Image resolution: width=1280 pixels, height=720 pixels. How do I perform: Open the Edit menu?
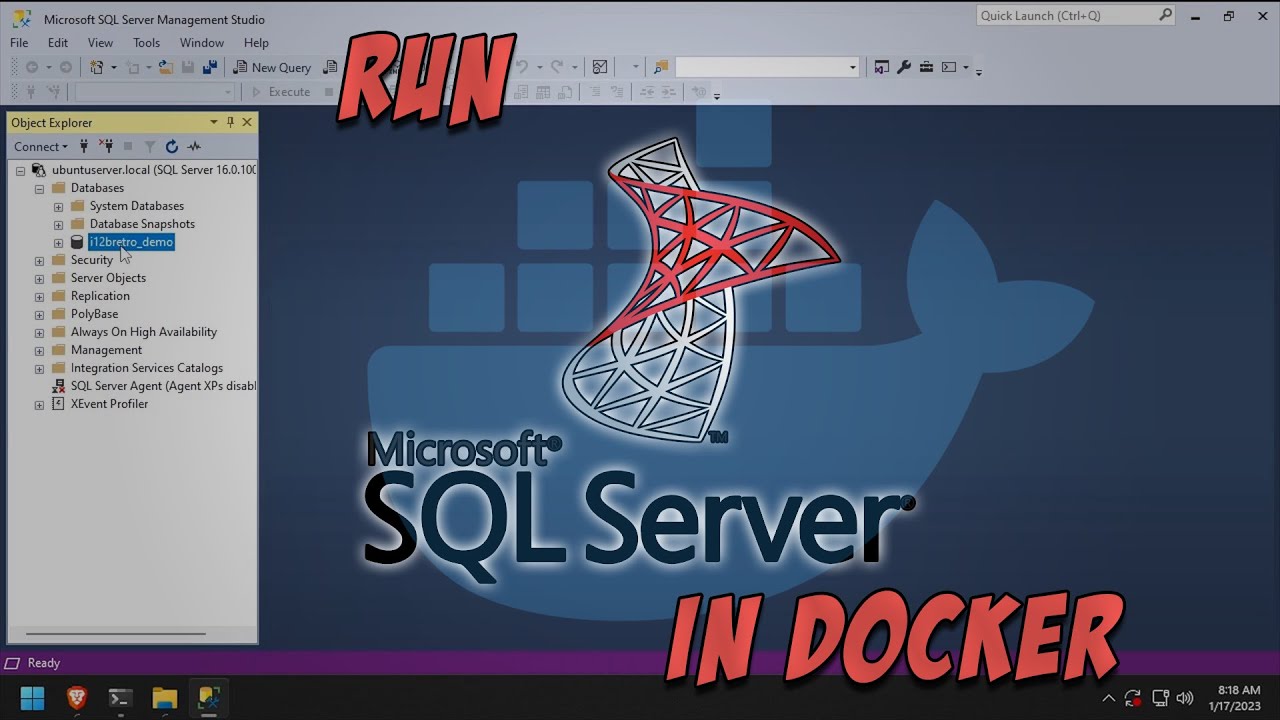coord(58,43)
